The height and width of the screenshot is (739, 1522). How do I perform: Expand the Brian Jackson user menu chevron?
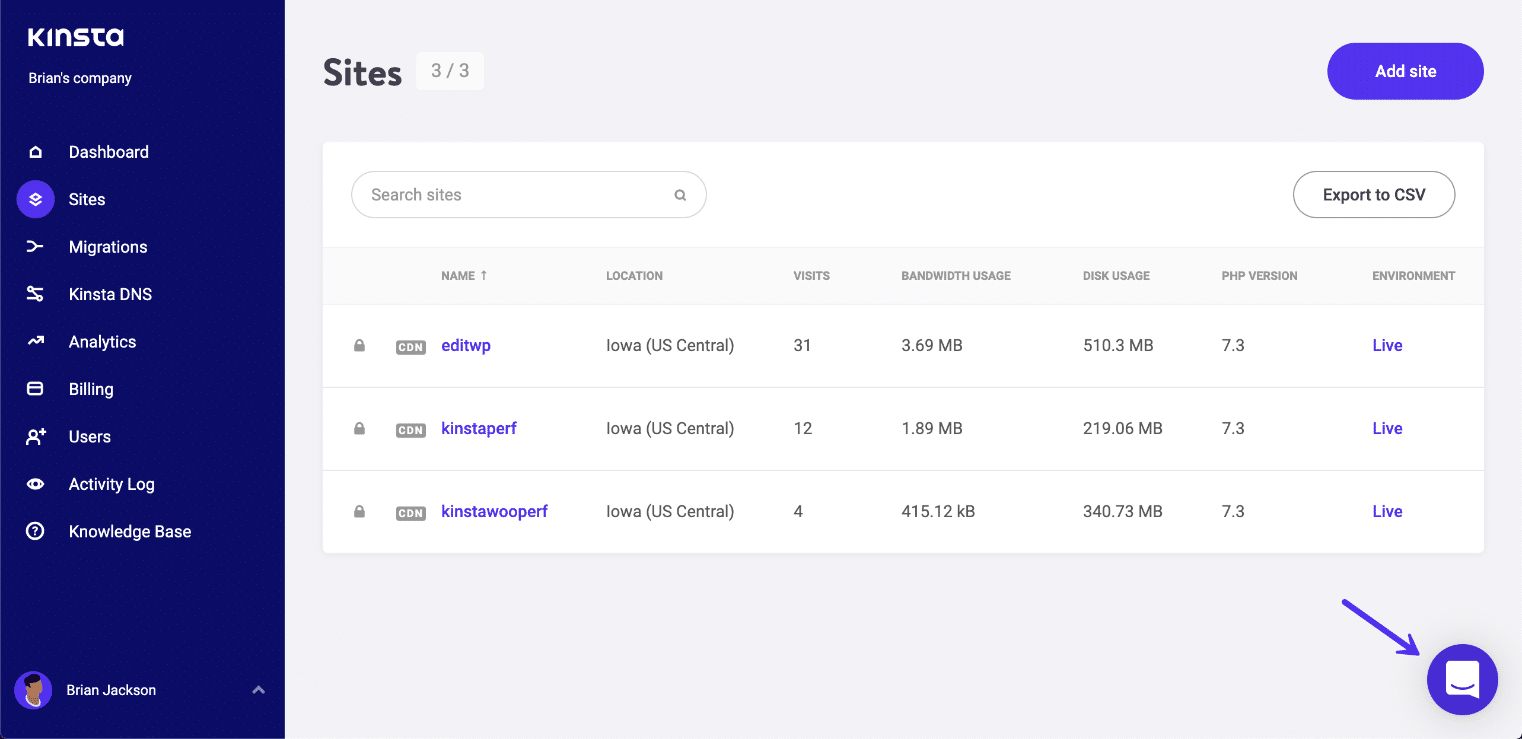click(x=258, y=690)
